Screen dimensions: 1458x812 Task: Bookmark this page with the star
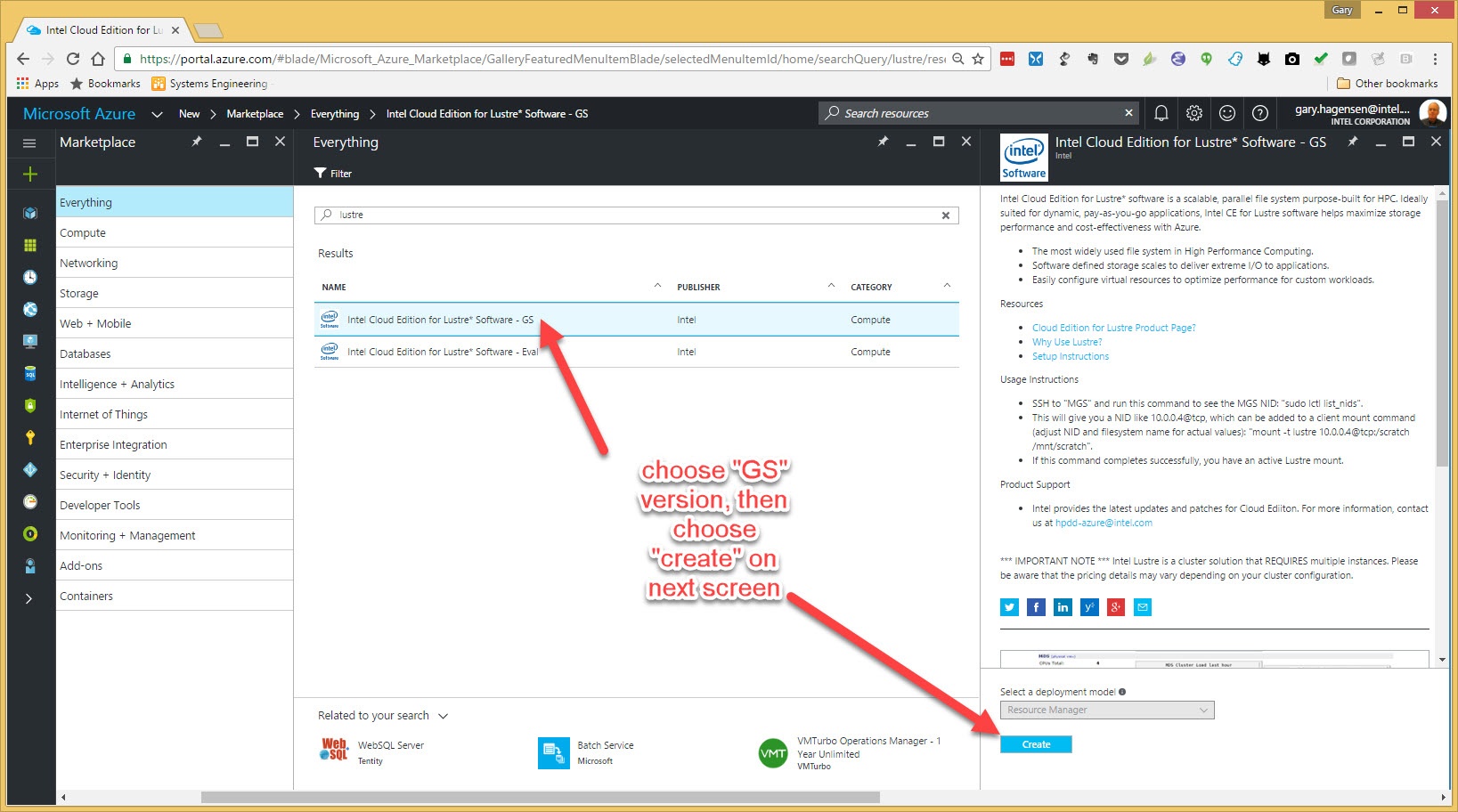click(x=978, y=59)
